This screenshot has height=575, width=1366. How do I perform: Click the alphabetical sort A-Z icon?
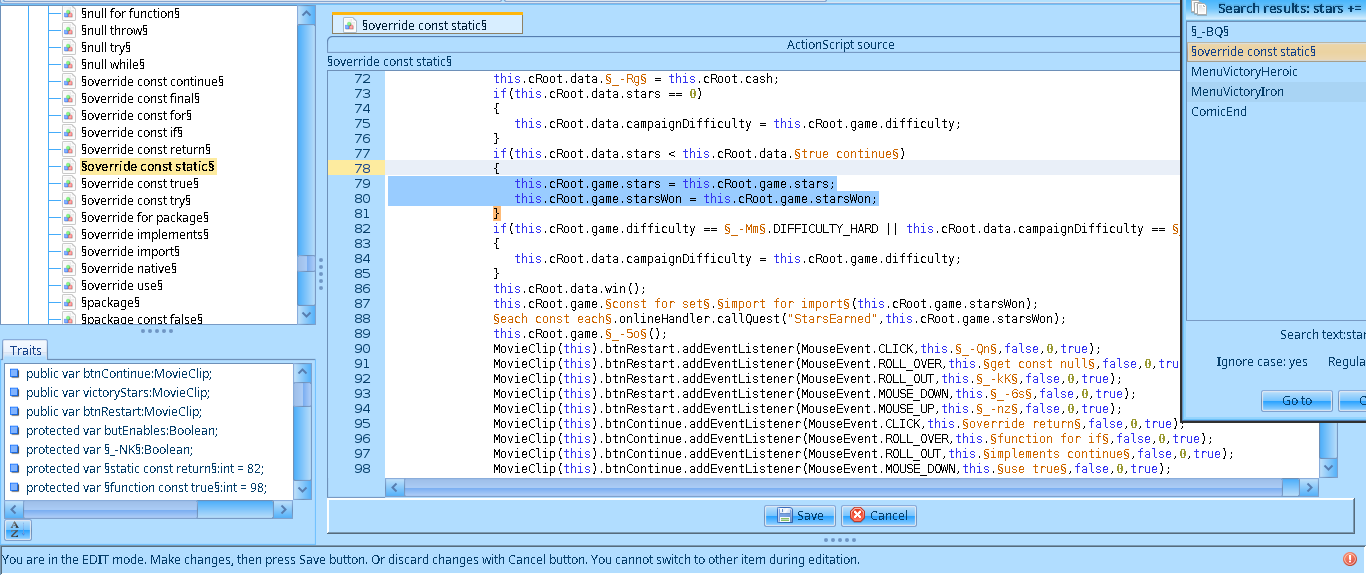pyautogui.click(x=17, y=530)
